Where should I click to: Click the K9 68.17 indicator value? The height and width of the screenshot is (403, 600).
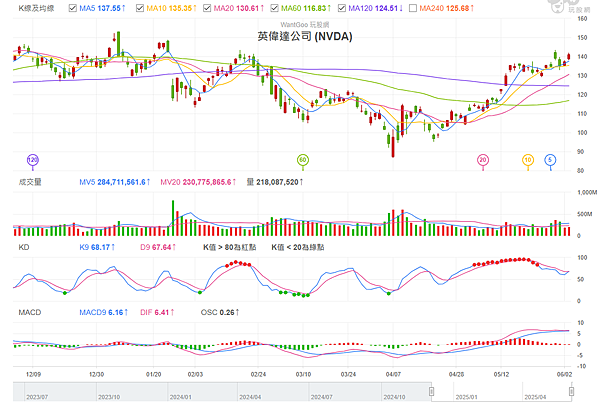[97, 247]
